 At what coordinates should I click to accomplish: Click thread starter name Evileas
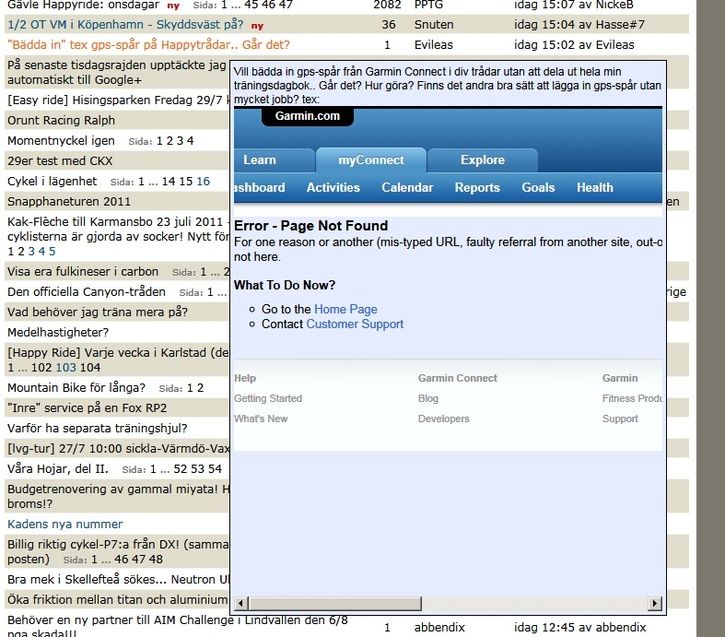tap(433, 45)
